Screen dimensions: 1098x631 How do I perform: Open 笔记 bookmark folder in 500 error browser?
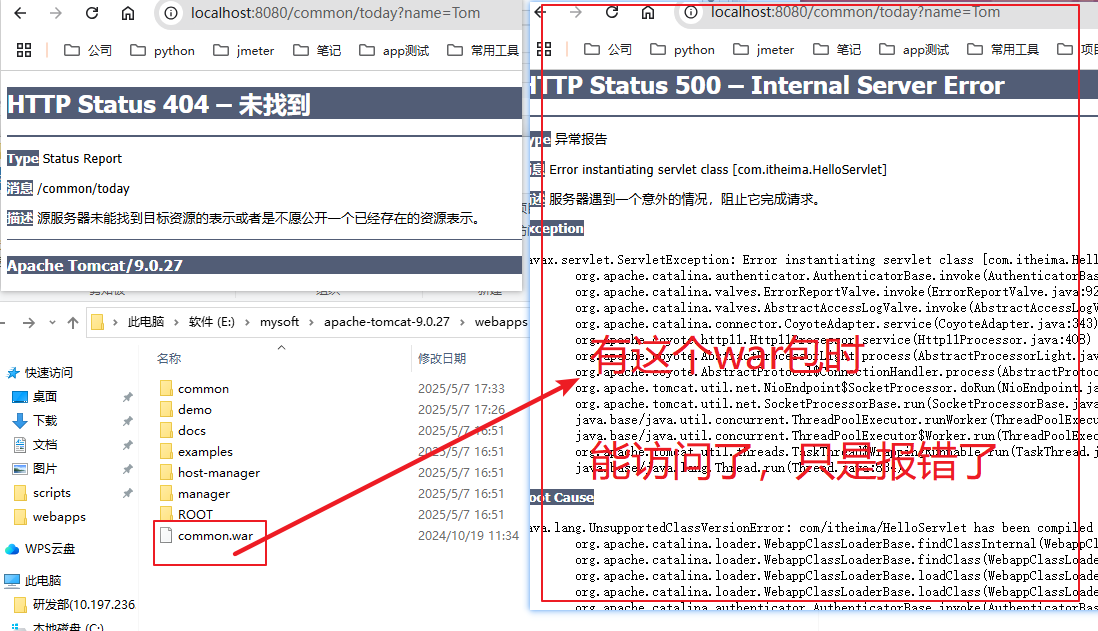click(838, 49)
